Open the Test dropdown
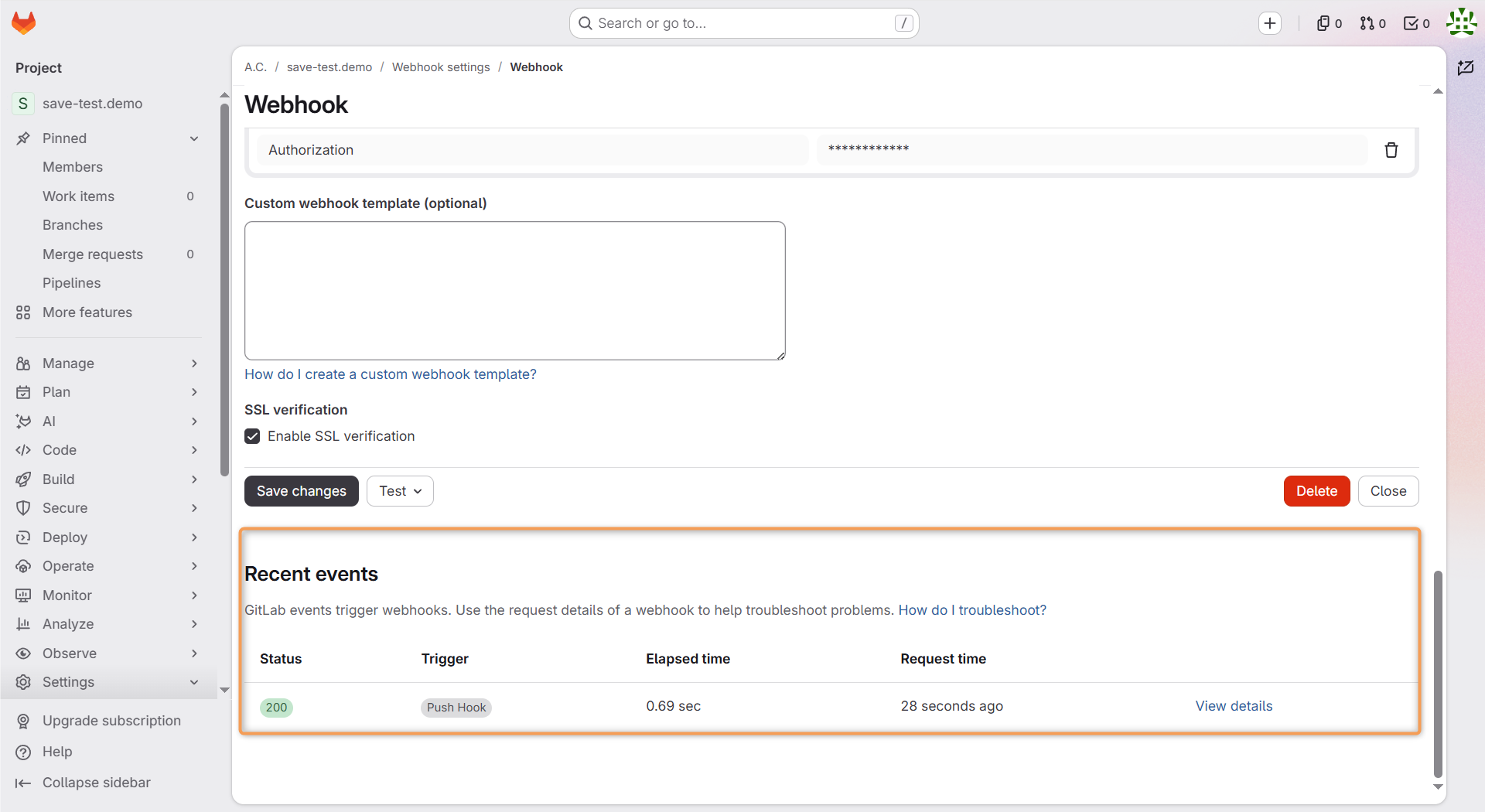The image size is (1485, 812). click(400, 491)
